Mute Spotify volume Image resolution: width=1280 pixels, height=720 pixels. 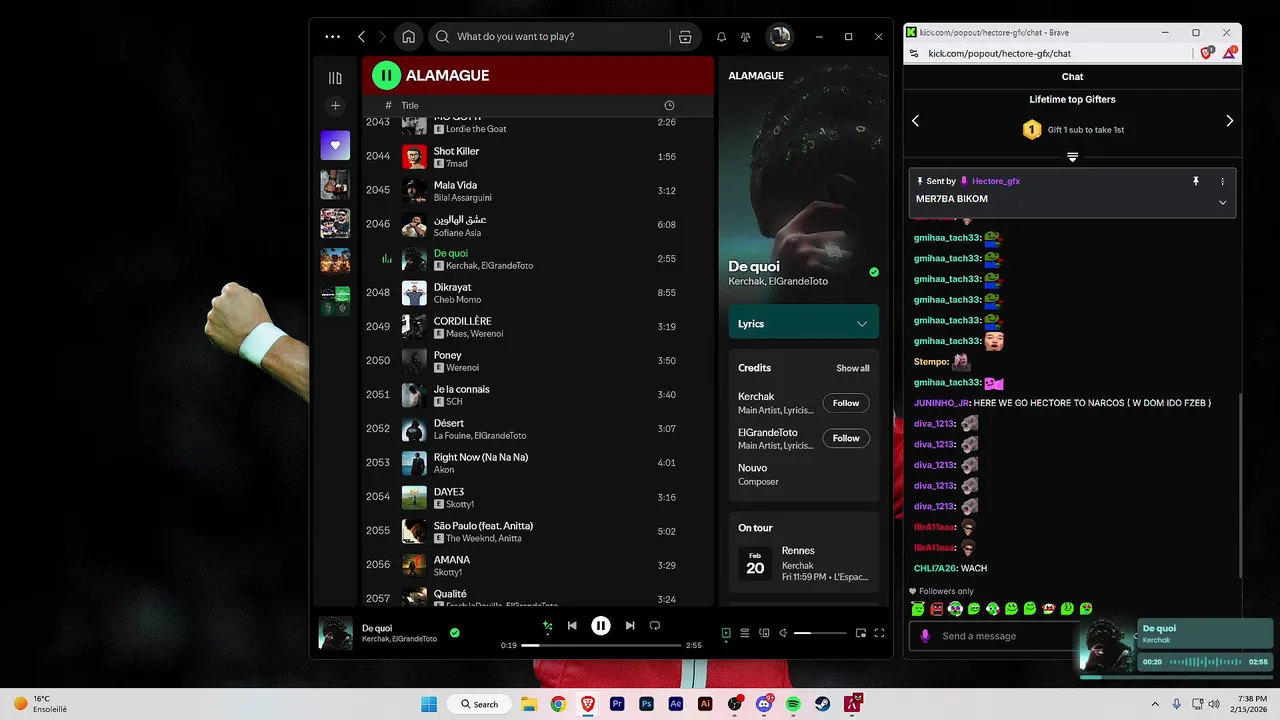click(783, 633)
